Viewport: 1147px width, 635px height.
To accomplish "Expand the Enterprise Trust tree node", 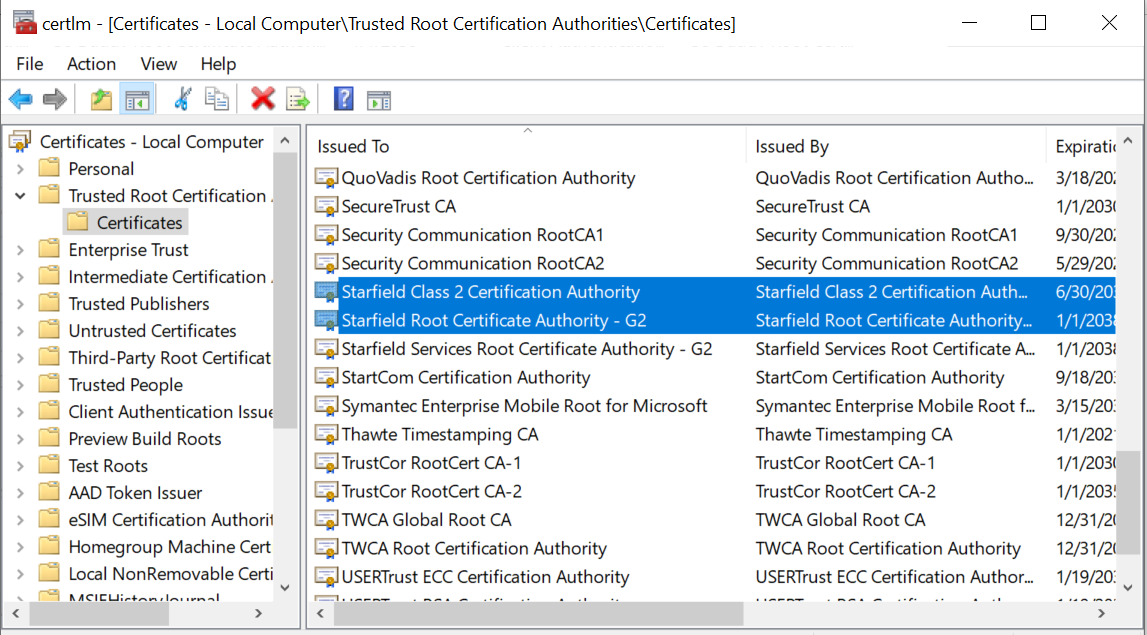I will tap(20, 250).
